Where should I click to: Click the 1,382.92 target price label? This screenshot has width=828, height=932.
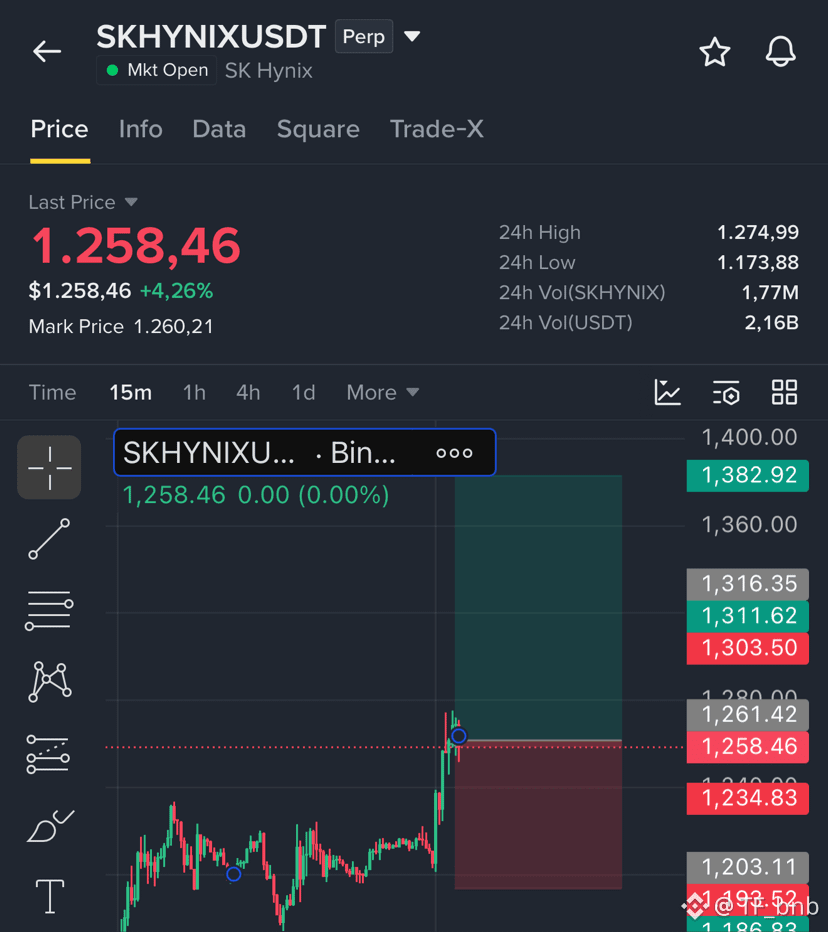748,476
